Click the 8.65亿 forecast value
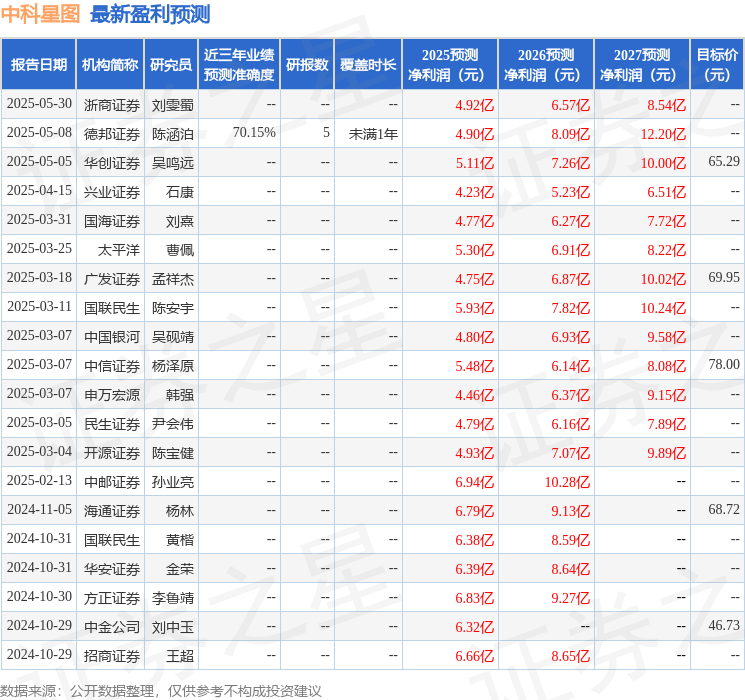Screen dimensions: 745x700 point(571,656)
